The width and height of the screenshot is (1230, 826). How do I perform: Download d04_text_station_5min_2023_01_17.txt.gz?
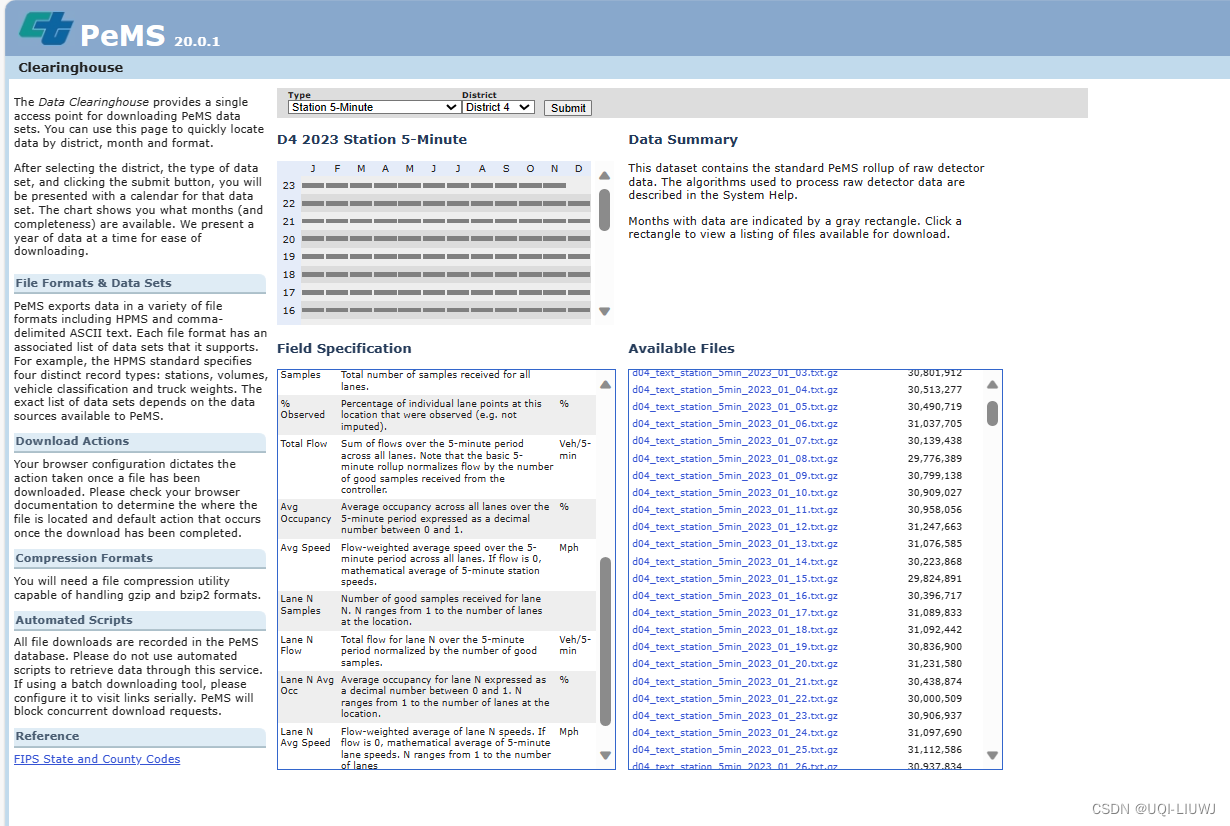tap(735, 613)
